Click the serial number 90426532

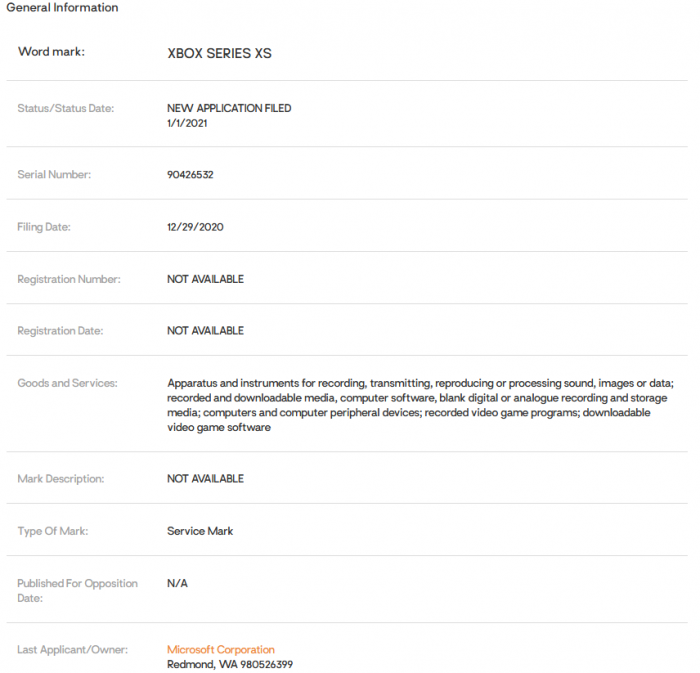[190, 175]
